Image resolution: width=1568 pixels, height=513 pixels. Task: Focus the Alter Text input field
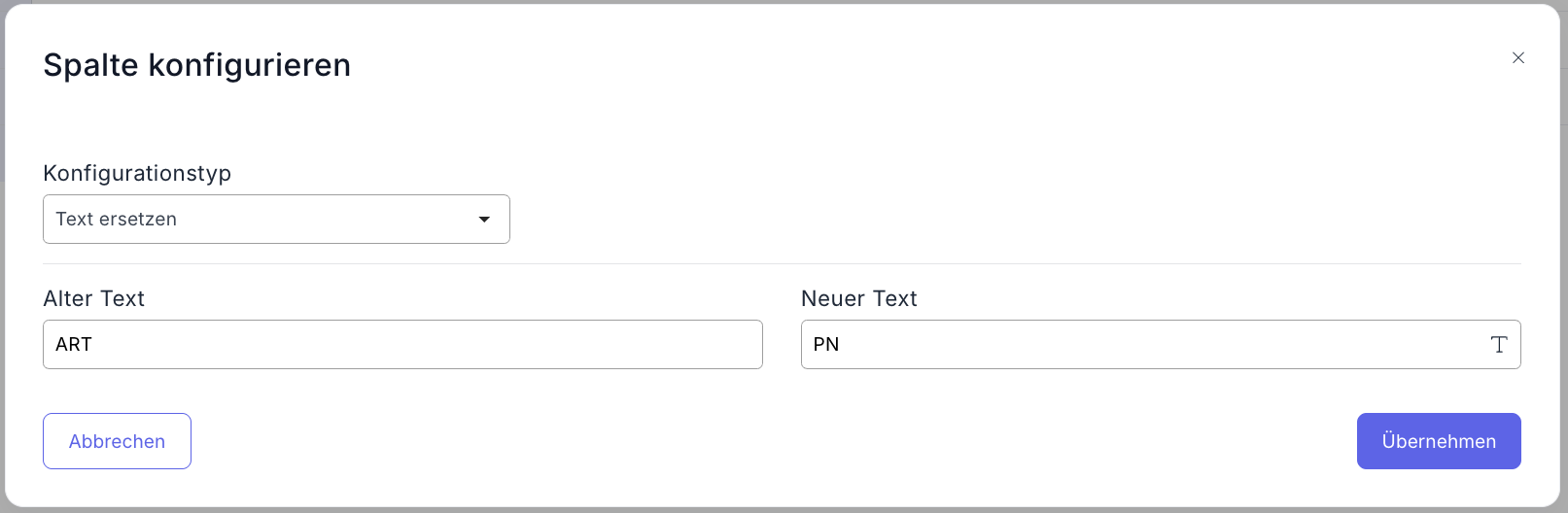click(402, 345)
